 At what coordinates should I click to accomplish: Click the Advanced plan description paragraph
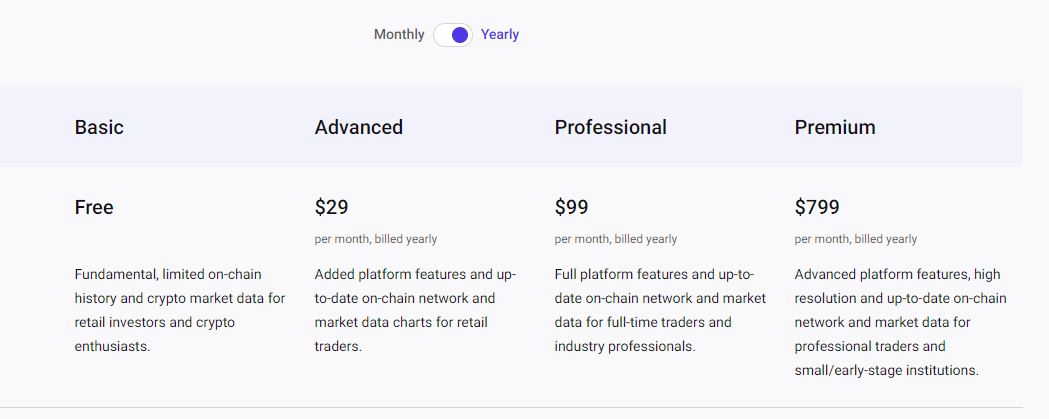tap(415, 311)
